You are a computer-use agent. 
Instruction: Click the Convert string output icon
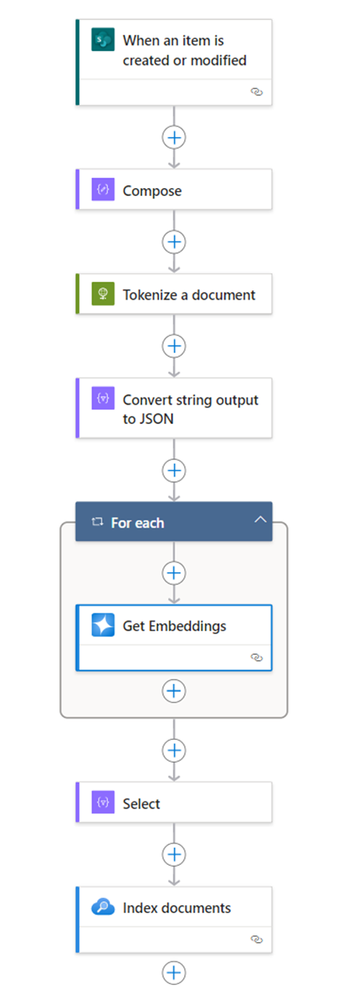103,399
